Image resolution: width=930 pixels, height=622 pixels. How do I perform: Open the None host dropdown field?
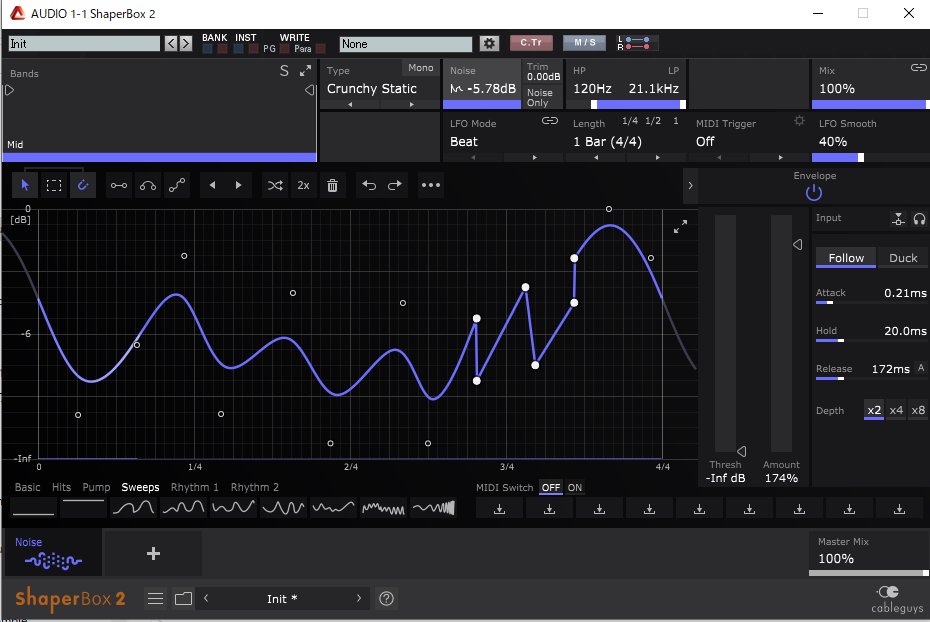[406, 44]
